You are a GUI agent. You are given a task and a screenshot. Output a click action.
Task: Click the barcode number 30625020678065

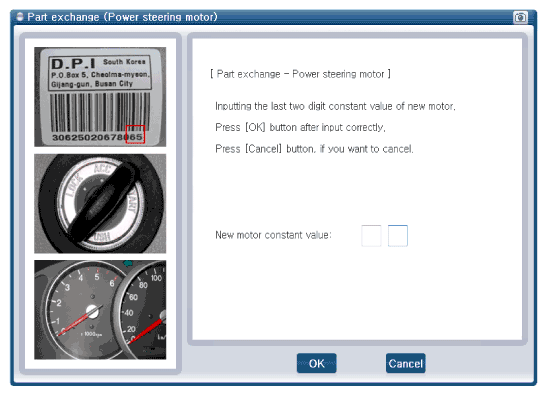[97, 137]
